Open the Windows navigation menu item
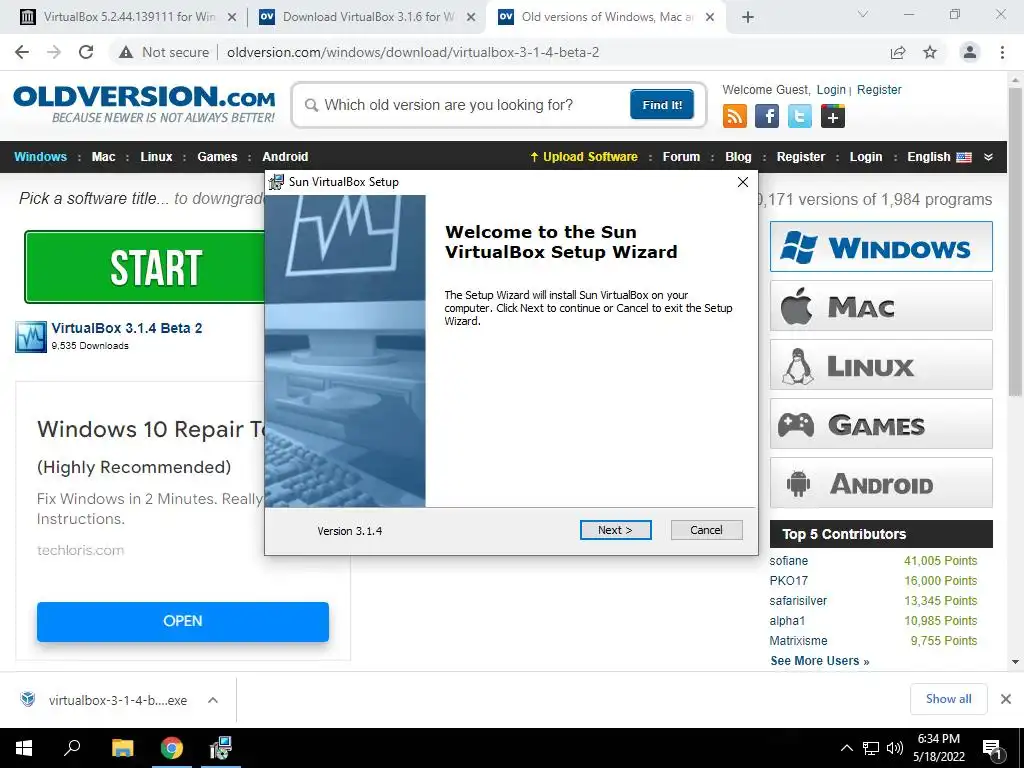Viewport: 1024px width, 768px height. click(40, 157)
